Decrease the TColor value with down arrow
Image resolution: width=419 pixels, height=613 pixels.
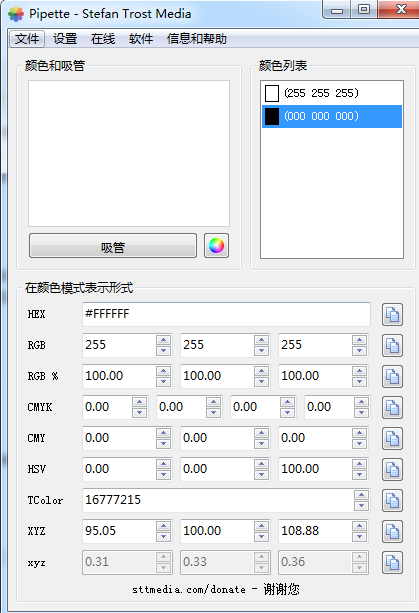[x=361, y=505]
